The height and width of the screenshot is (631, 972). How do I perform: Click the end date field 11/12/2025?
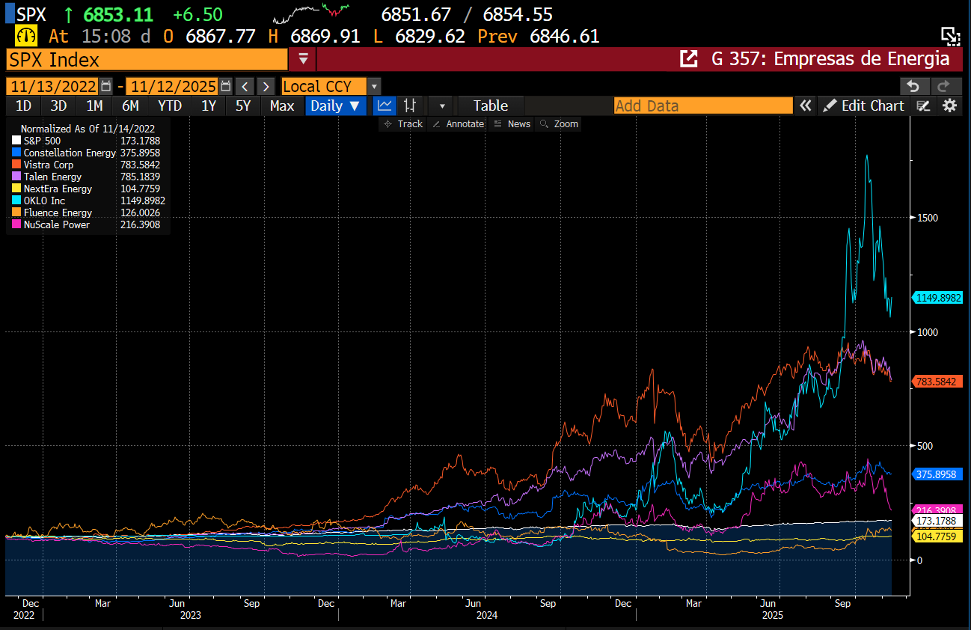(x=172, y=86)
